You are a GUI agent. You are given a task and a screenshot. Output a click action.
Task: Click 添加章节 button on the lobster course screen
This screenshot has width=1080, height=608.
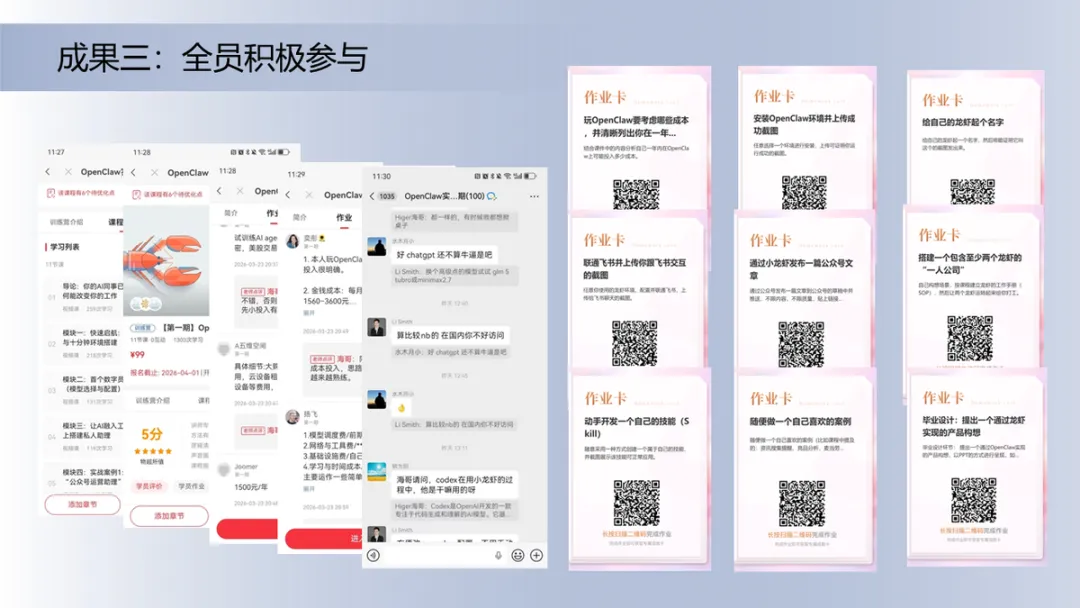pyautogui.click(x=169, y=516)
